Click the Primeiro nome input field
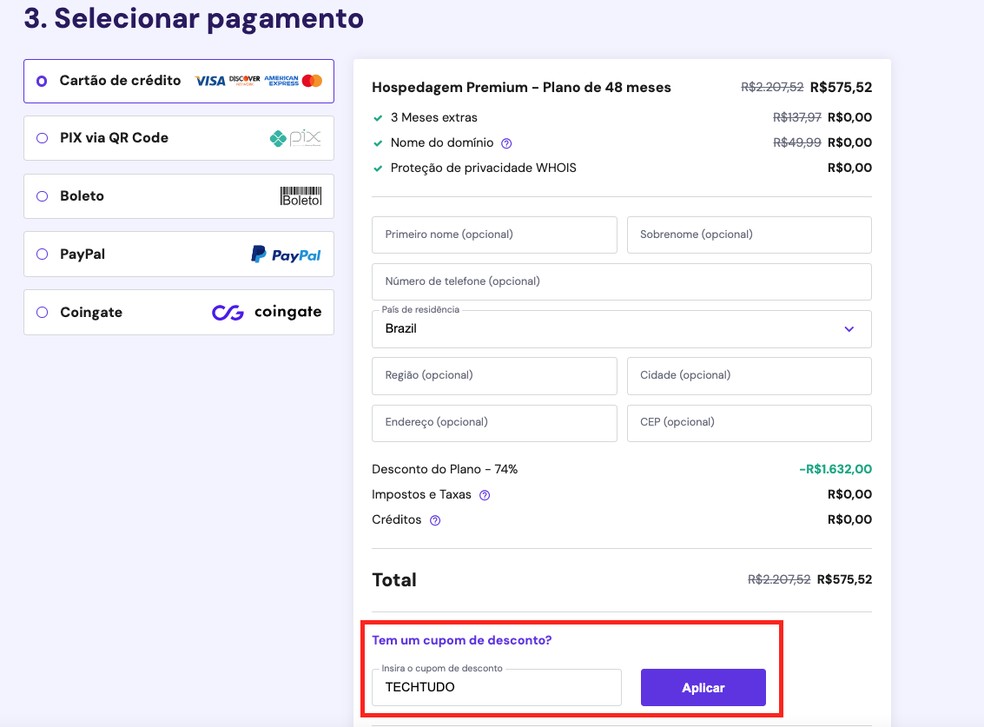 point(494,234)
